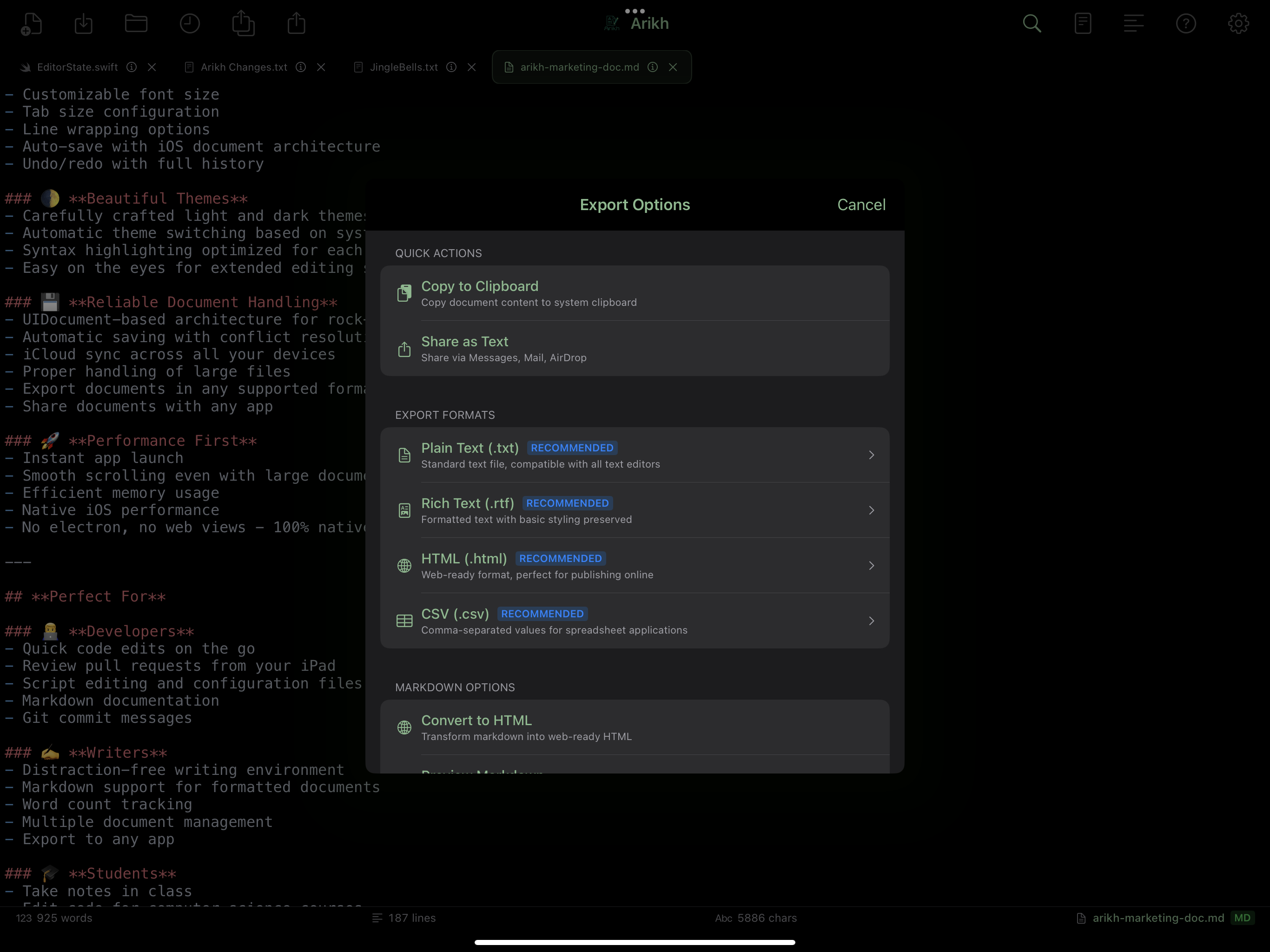Image resolution: width=1270 pixels, height=952 pixels.
Task: Open the help question mark icon
Action: click(1185, 24)
